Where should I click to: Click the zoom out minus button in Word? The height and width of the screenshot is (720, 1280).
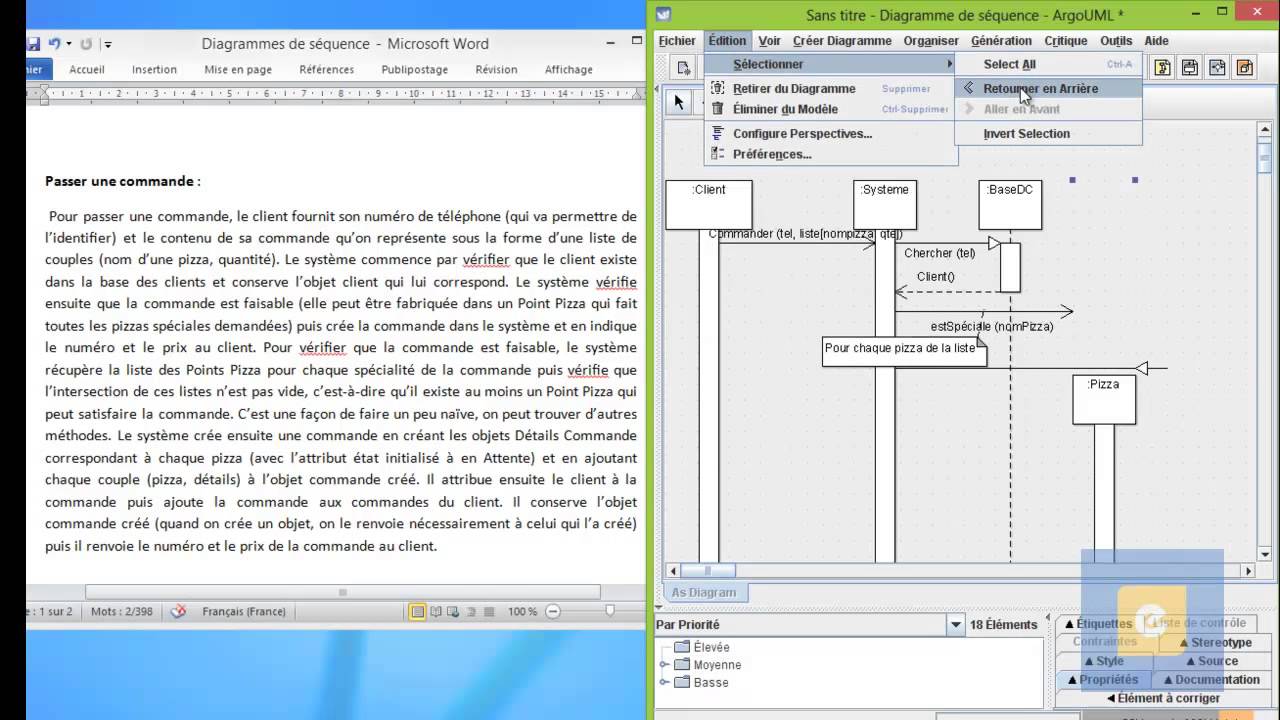553,611
